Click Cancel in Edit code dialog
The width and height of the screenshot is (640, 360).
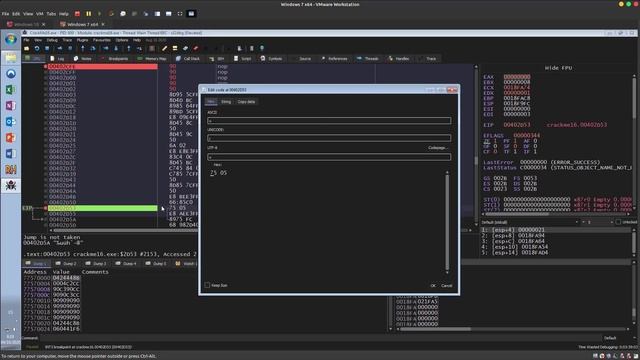point(447,286)
